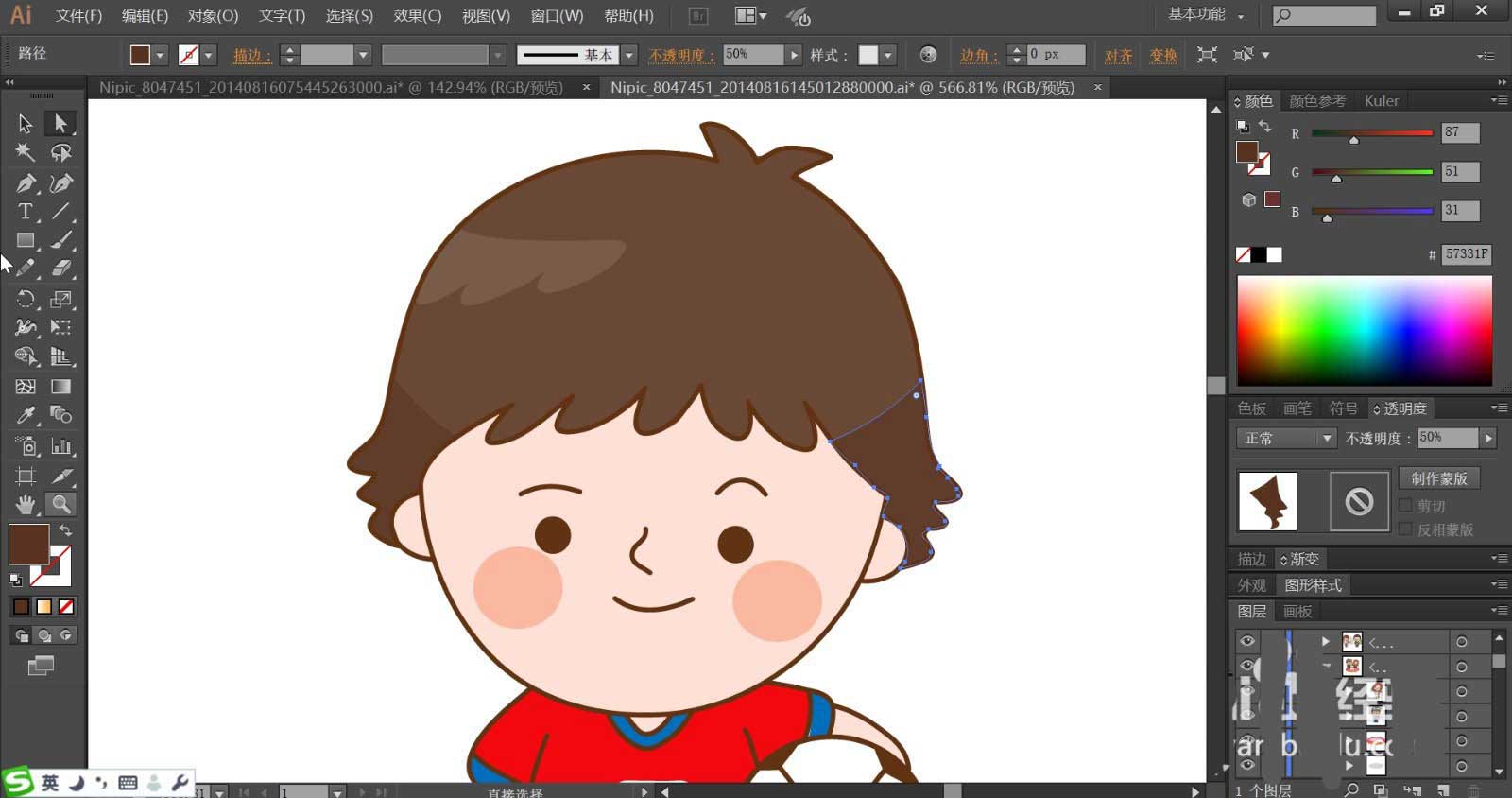
Task: Select the Pencil tool
Action: click(26, 269)
